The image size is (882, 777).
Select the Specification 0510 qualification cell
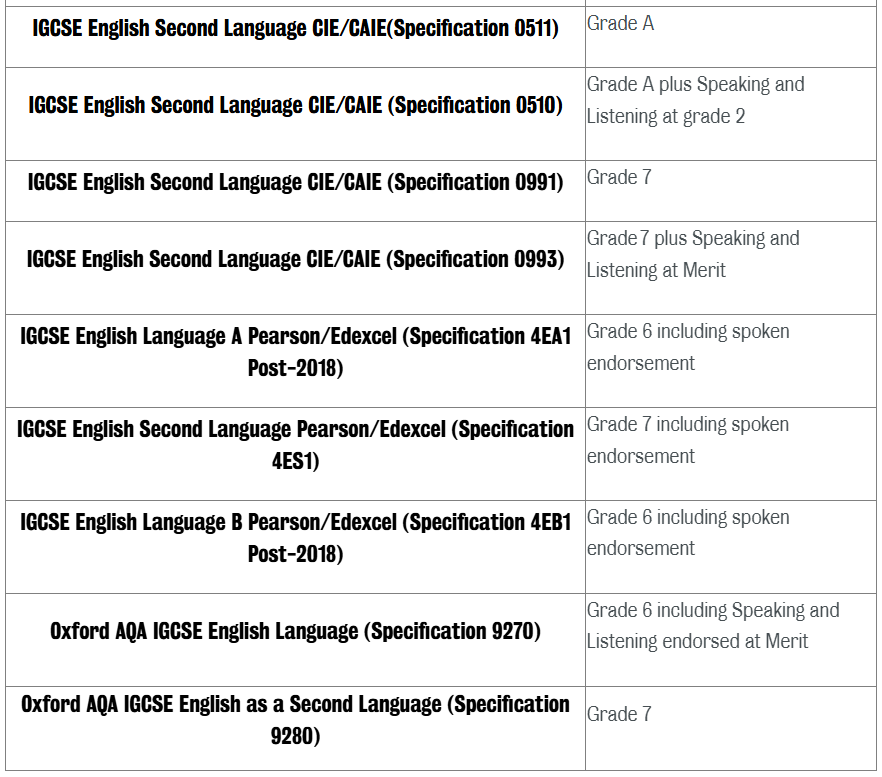(295, 114)
